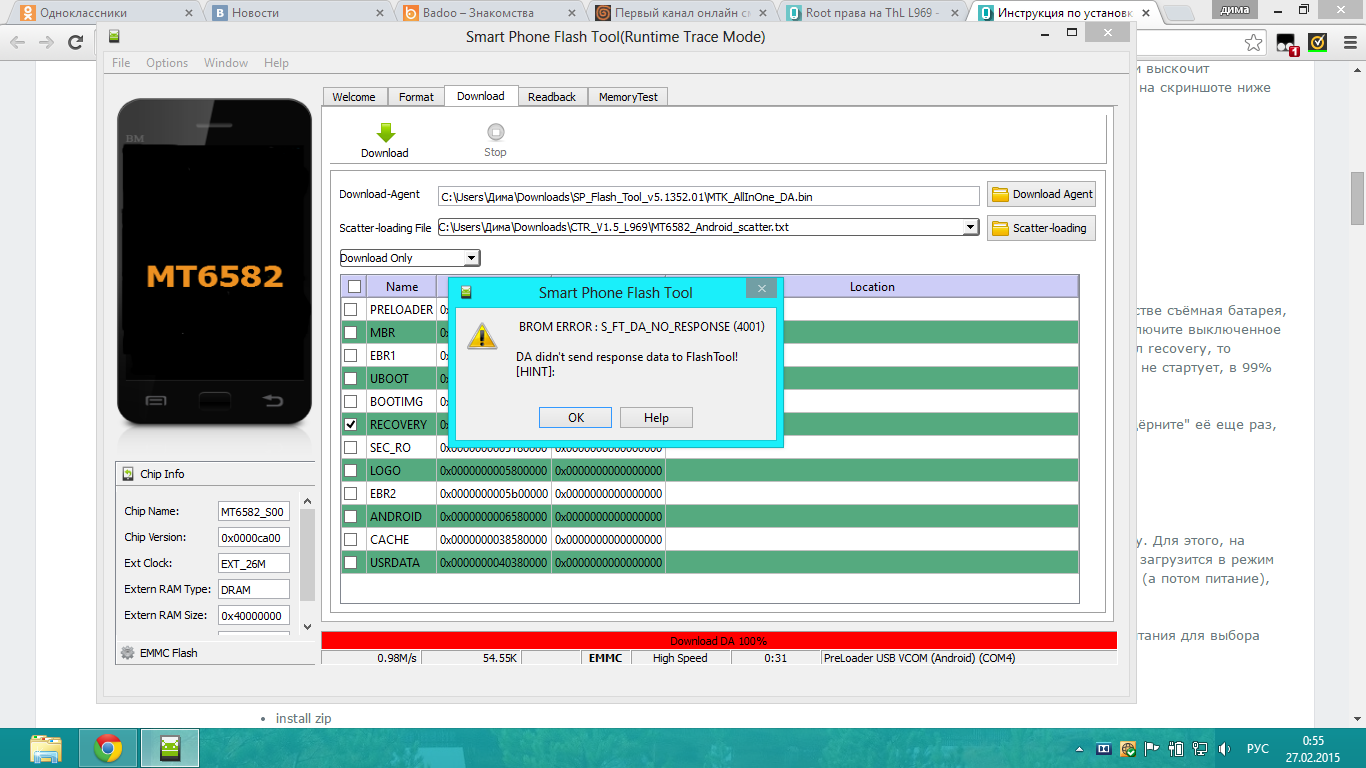Click the bookmark star in address bar
This screenshot has width=1366, height=768.
[x=1253, y=43]
